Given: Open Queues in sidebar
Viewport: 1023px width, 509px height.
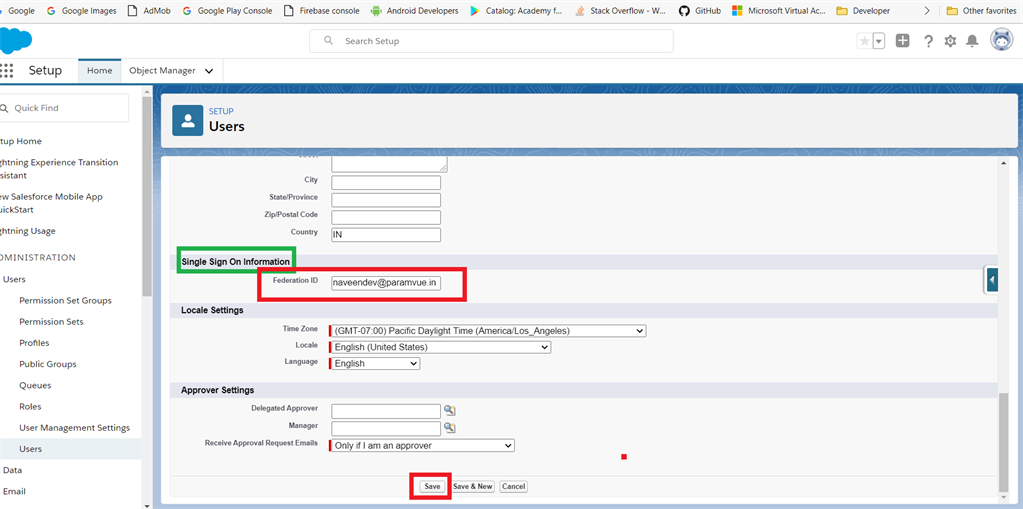Looking at the screenshot, I should click(35, 386).
